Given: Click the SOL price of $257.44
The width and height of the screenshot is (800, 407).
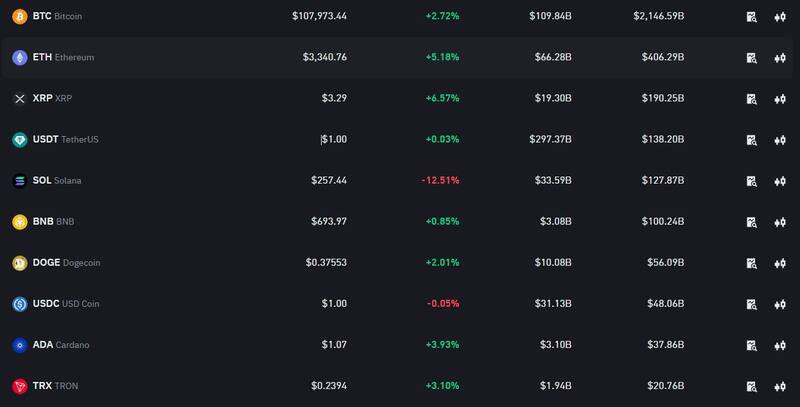Looking at the screenshot, I should click(x=329, y=181).
